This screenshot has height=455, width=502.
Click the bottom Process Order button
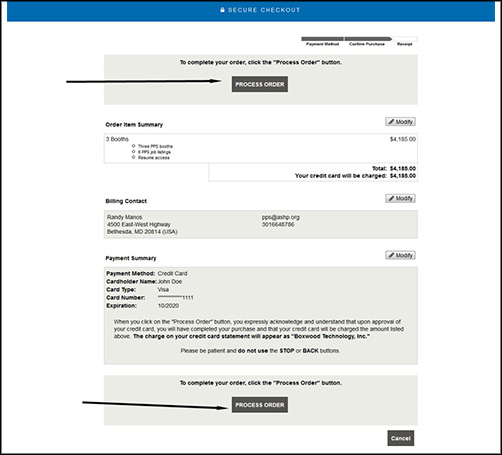point(260,405)
